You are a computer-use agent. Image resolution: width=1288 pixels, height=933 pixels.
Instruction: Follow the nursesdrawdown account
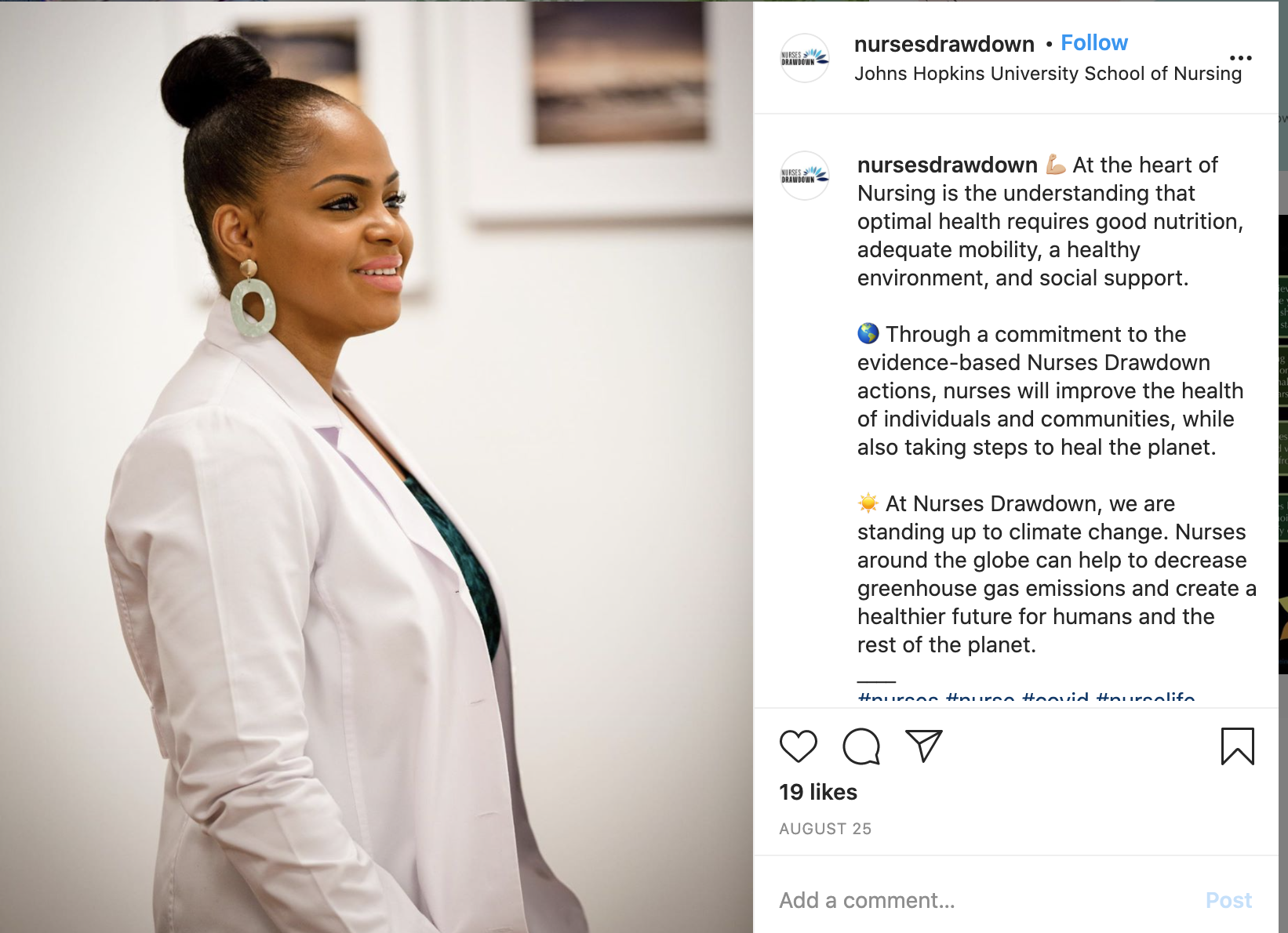1094,43
